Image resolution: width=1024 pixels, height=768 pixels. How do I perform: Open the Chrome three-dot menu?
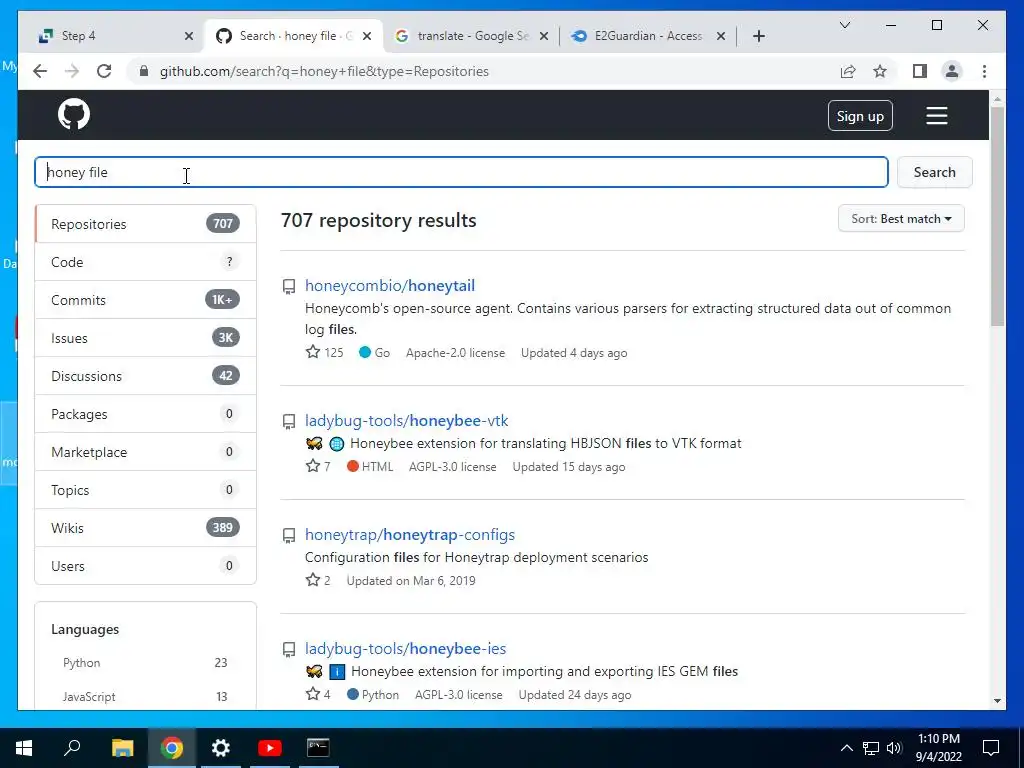pos(984,71)
